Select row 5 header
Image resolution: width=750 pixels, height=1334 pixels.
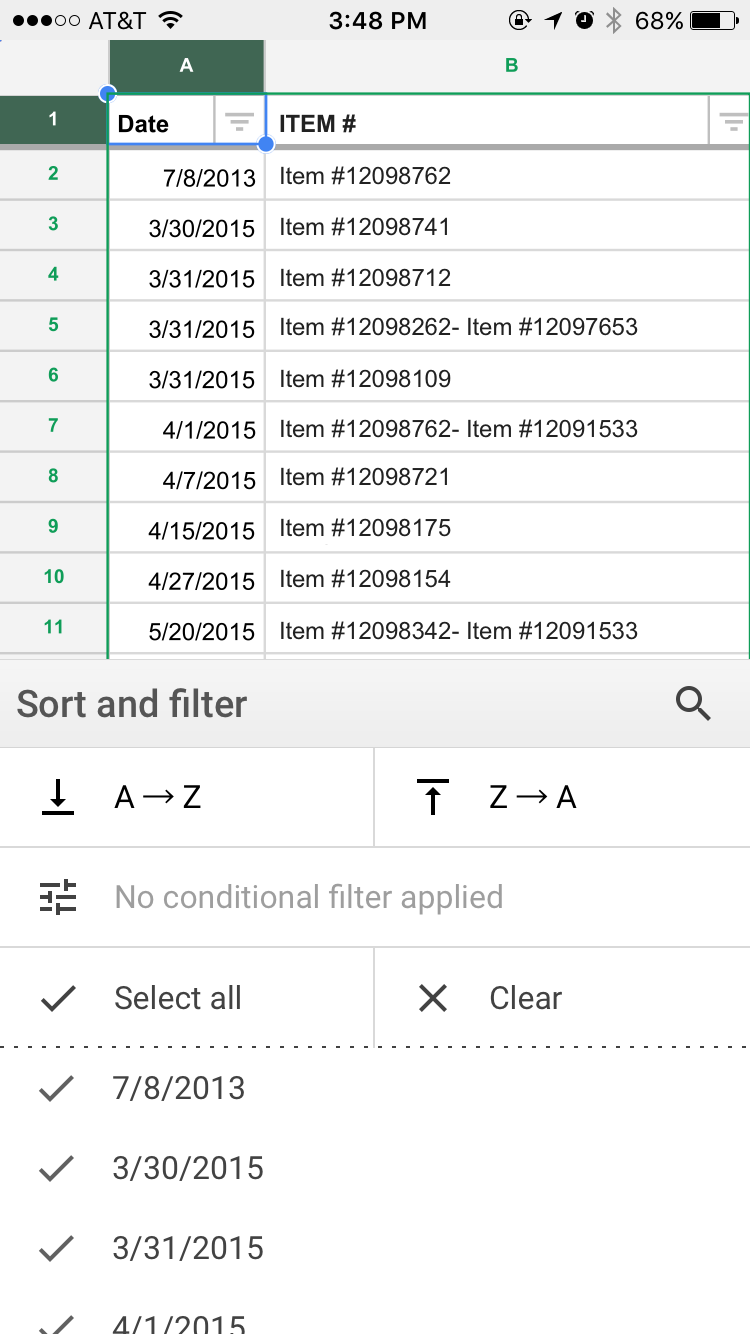point(53,325)
